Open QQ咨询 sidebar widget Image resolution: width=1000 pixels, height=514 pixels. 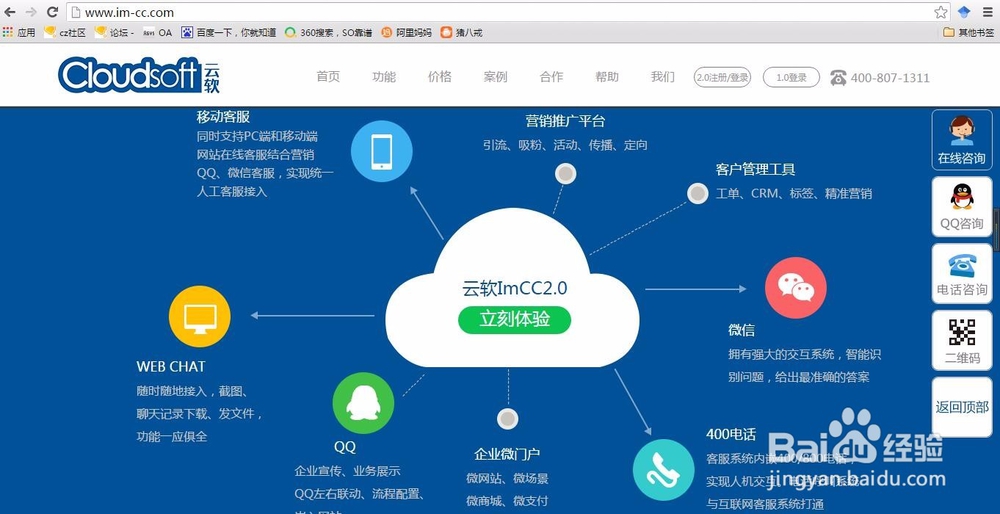(x=962, y=207)
